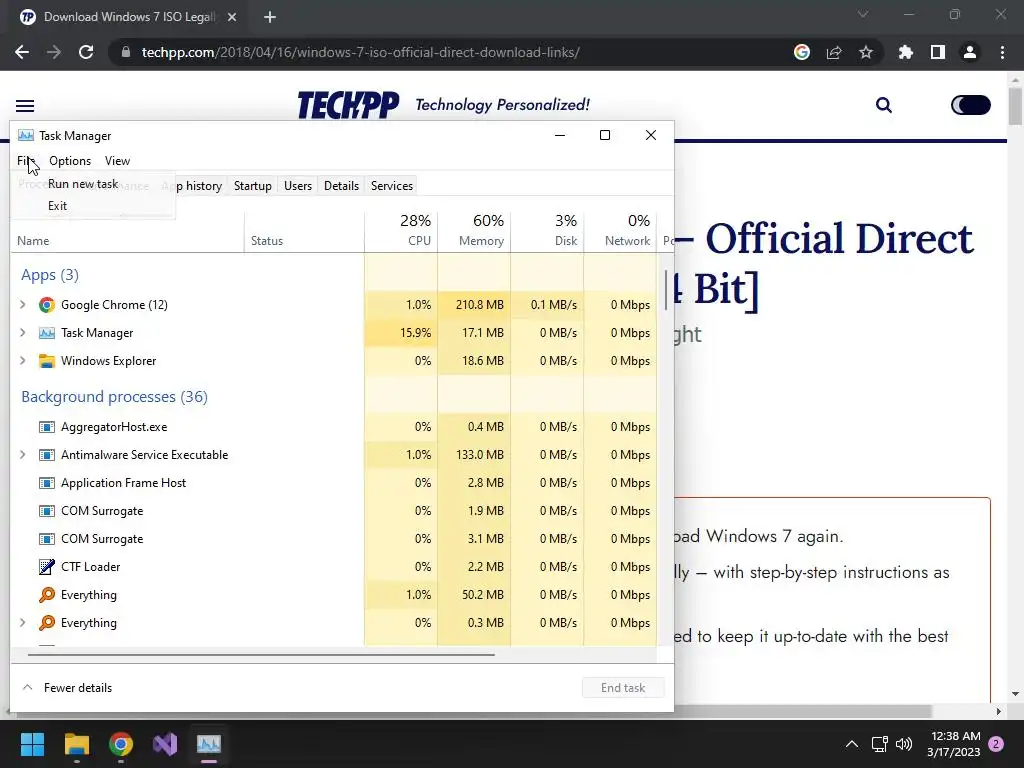The image size is (1024, 768).
Task: Open a new Chrome tab
Action: (x=270, y=17)
